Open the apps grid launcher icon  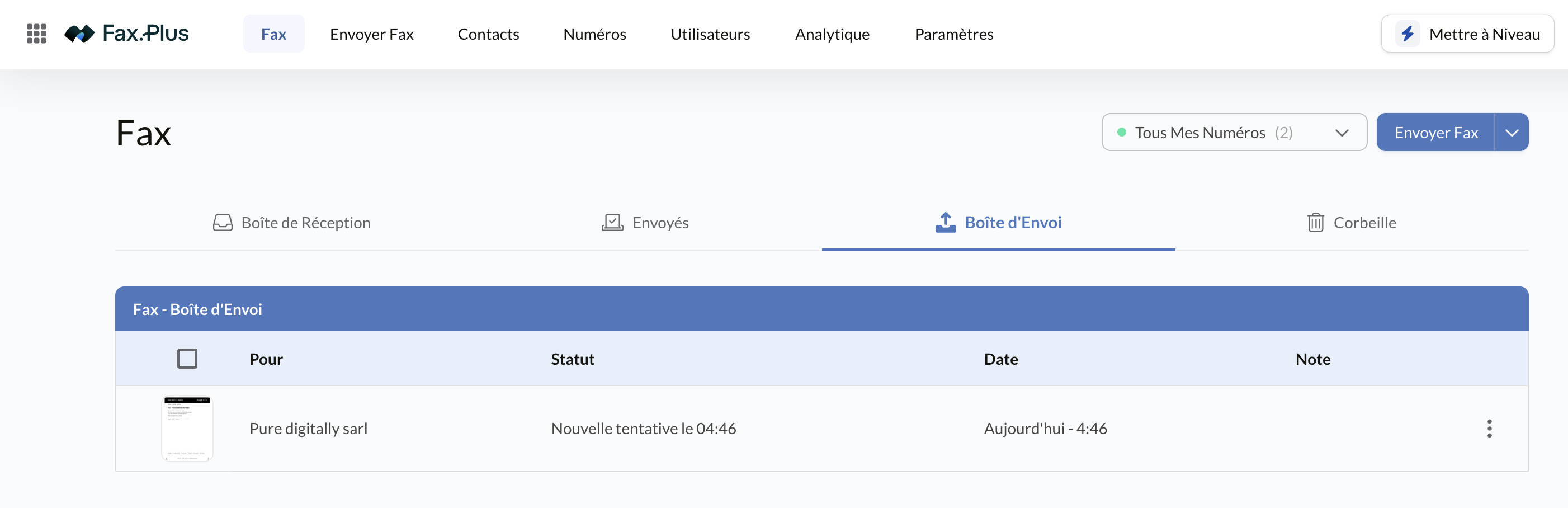36,34
